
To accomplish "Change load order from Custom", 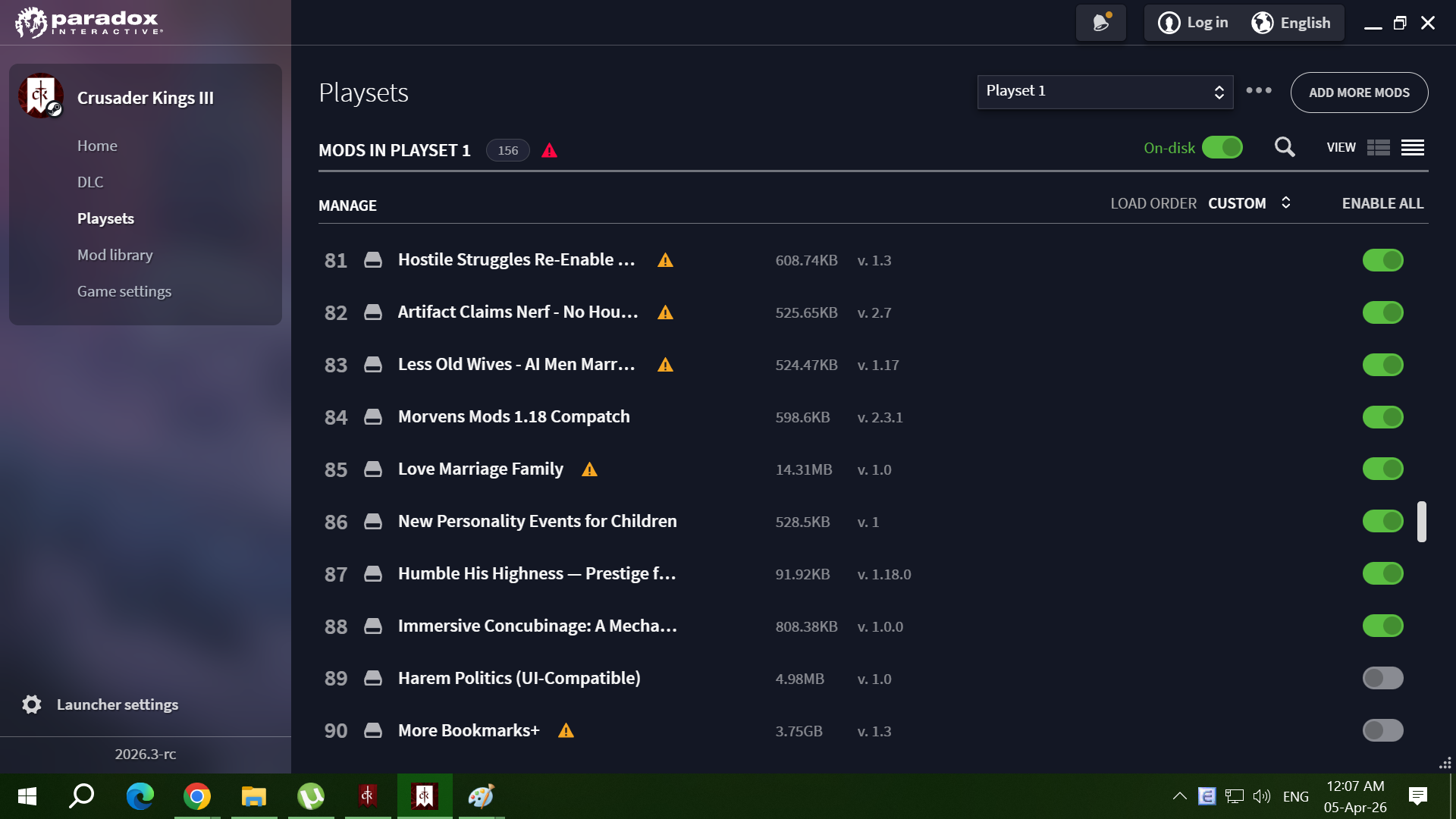I will [x=1250, y=203].
